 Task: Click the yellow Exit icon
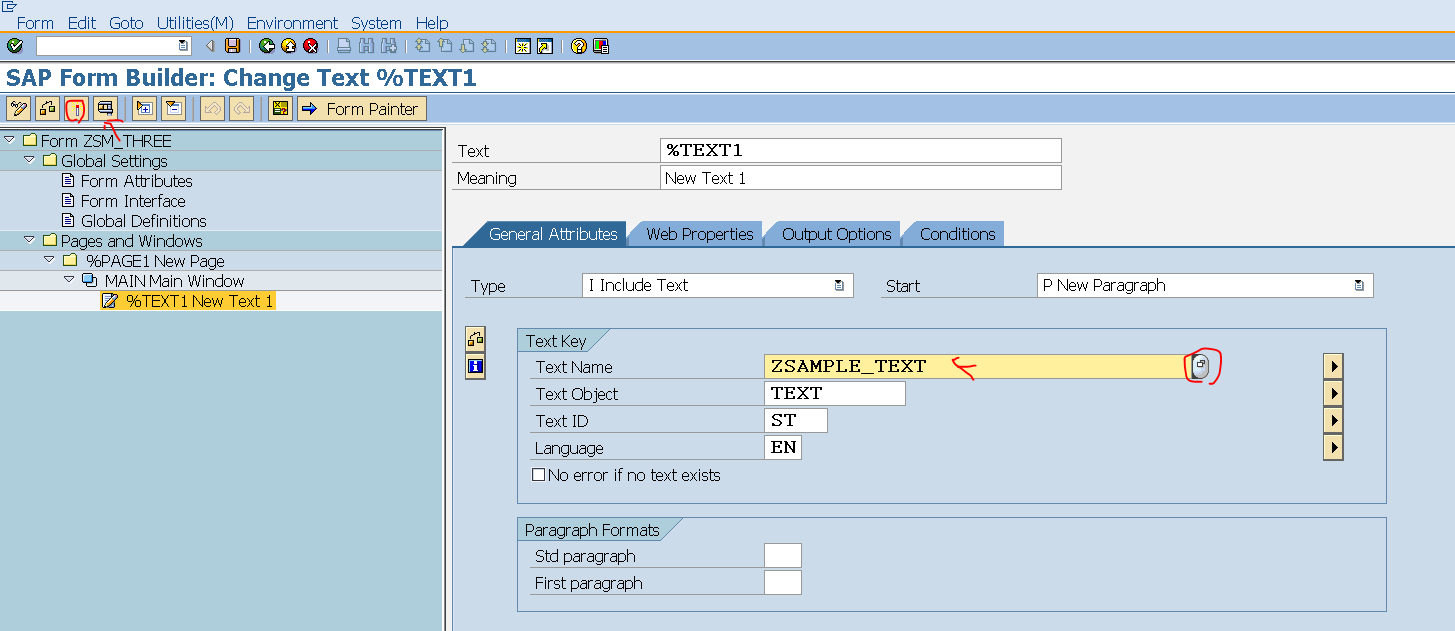(x=289, y=46)
